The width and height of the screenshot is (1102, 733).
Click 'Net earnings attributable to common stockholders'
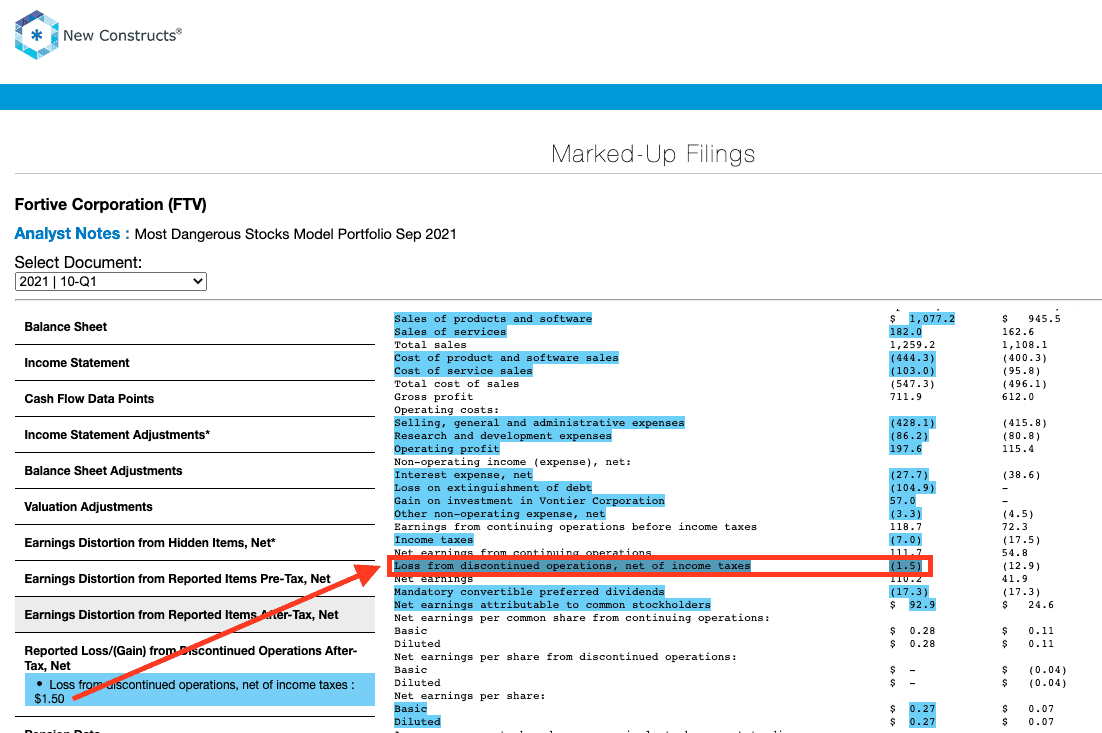tap(552, 605)
